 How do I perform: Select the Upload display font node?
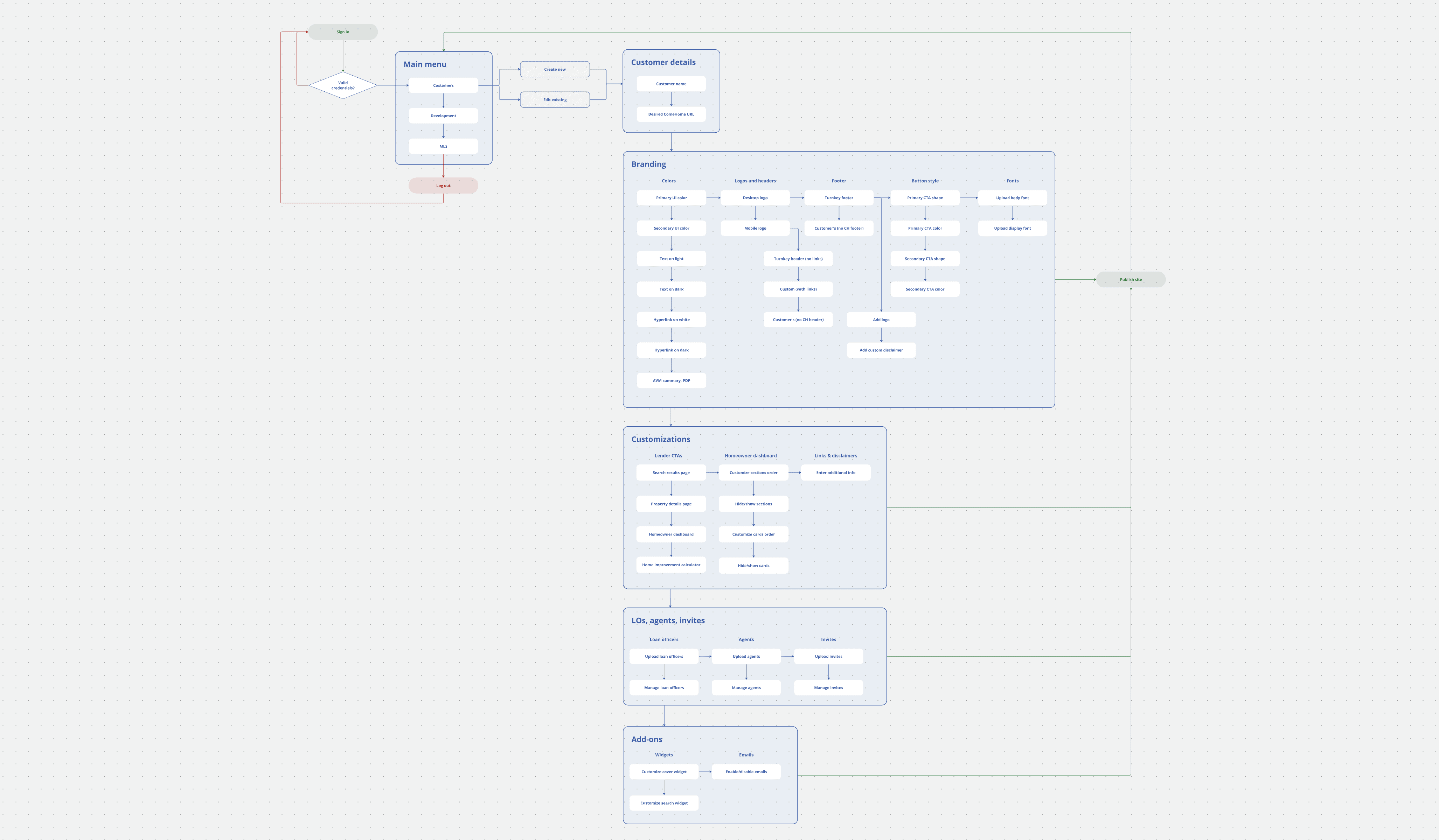(1012, 228)
